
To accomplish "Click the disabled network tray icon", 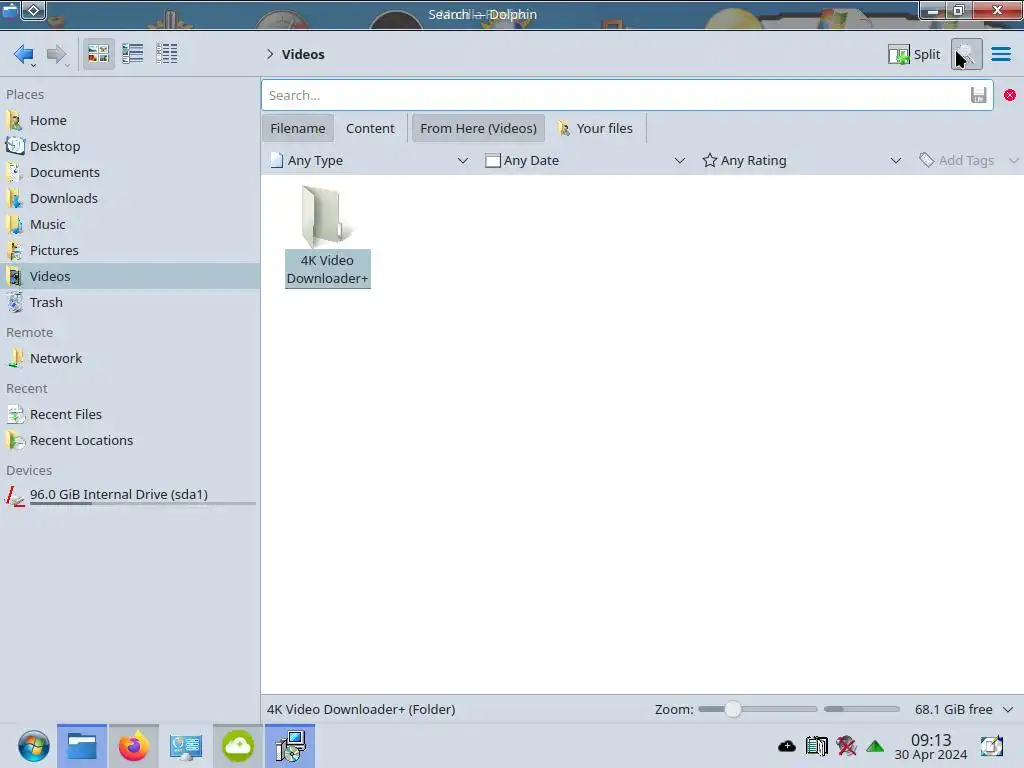I will [x=846, y=746].
